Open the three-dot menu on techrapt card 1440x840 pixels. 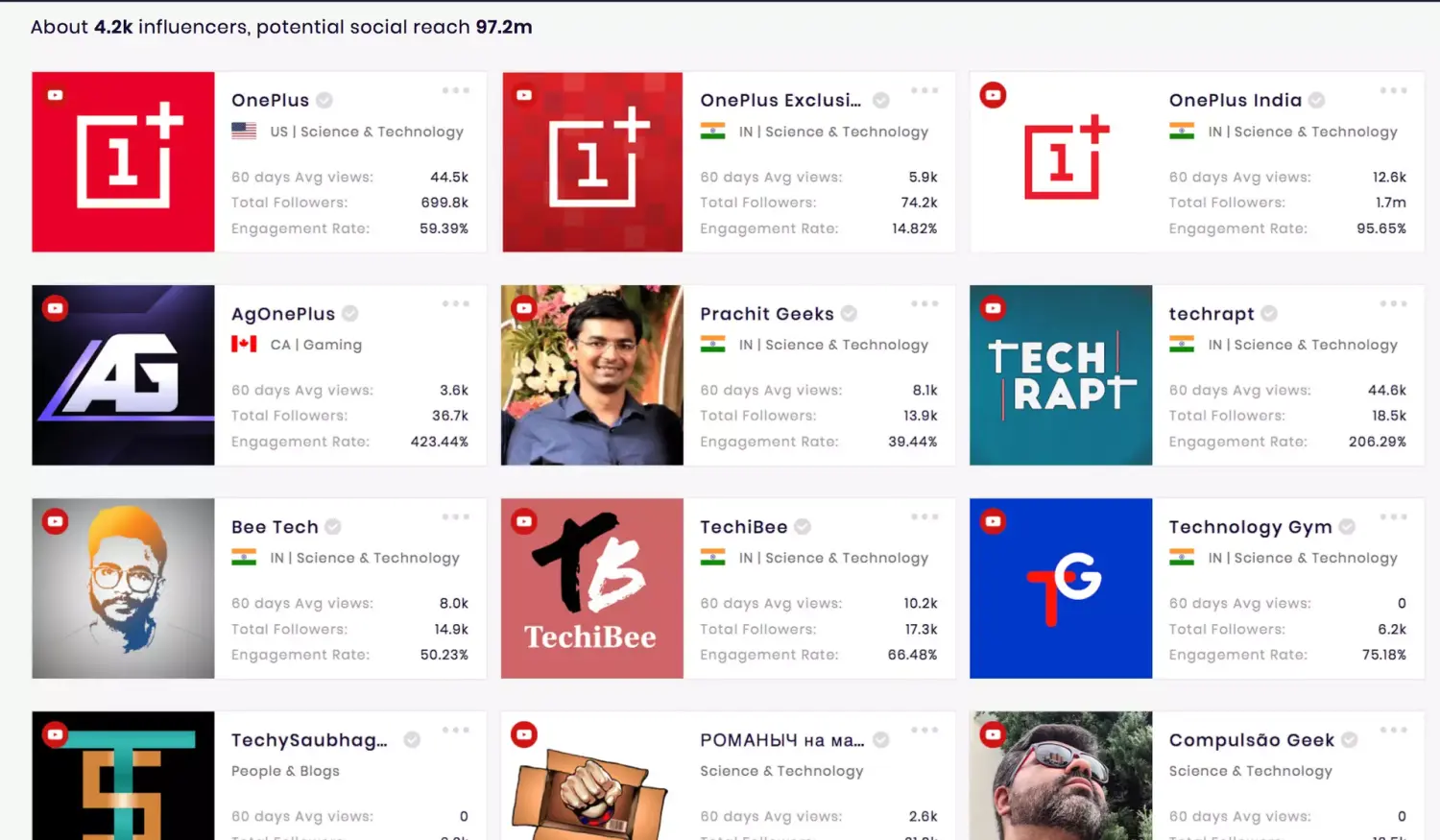tap(1393, 303)
